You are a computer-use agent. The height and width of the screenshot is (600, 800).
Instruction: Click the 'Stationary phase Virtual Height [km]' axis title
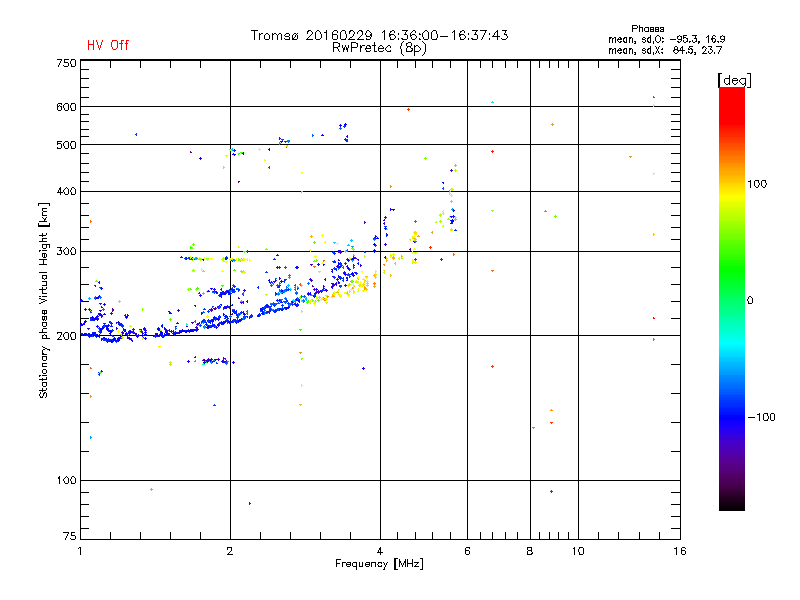pos(44,300)
